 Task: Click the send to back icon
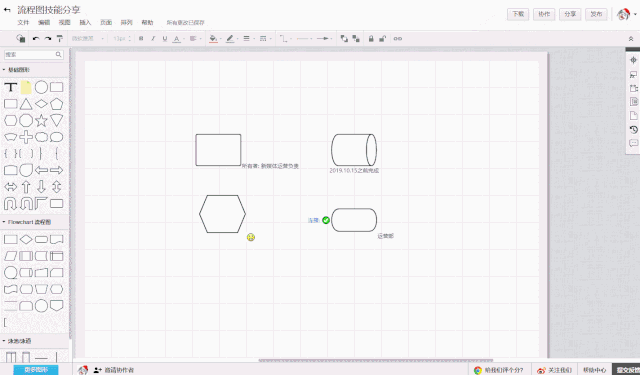356,38
